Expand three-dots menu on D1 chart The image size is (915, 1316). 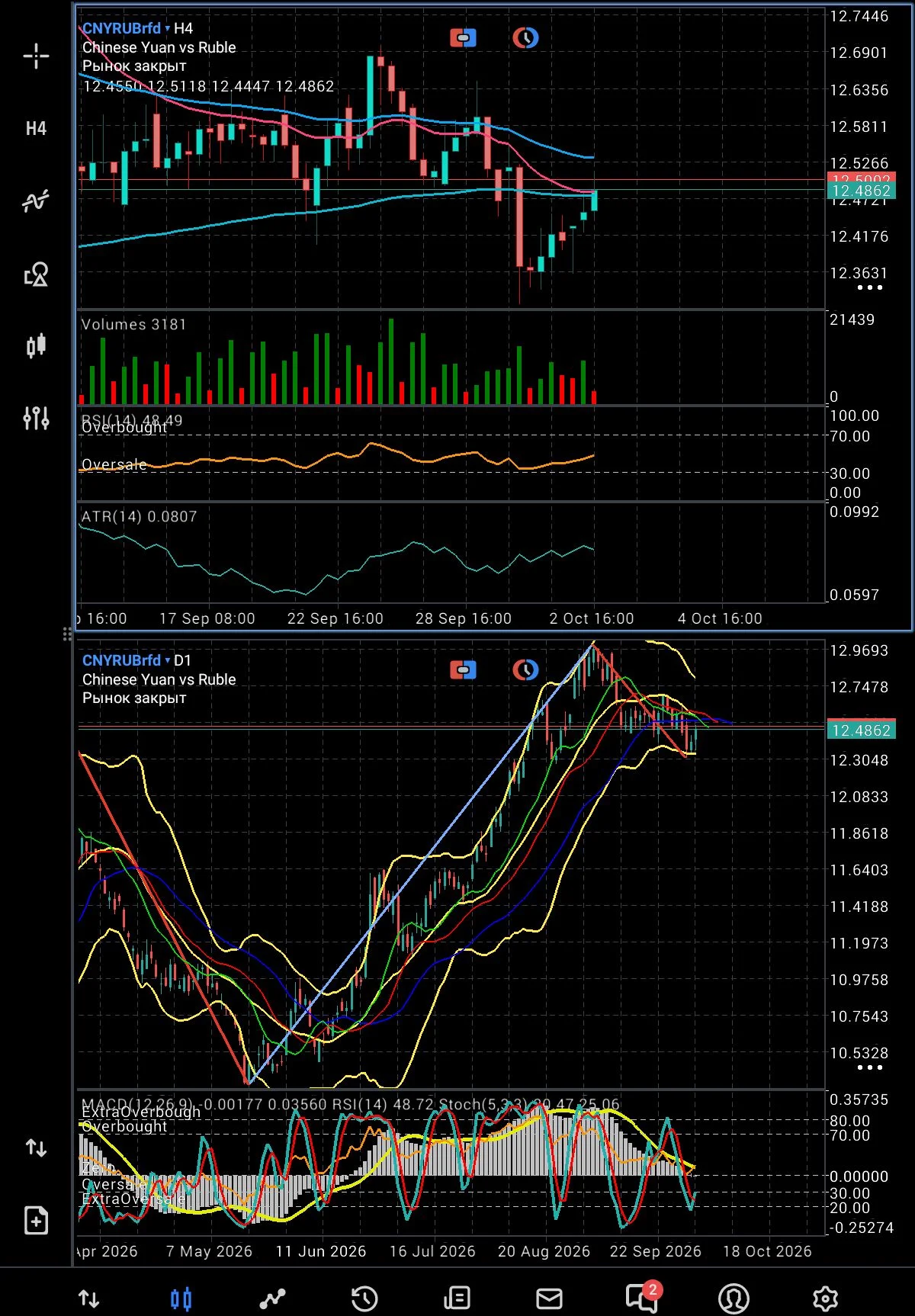(869, 1067)
